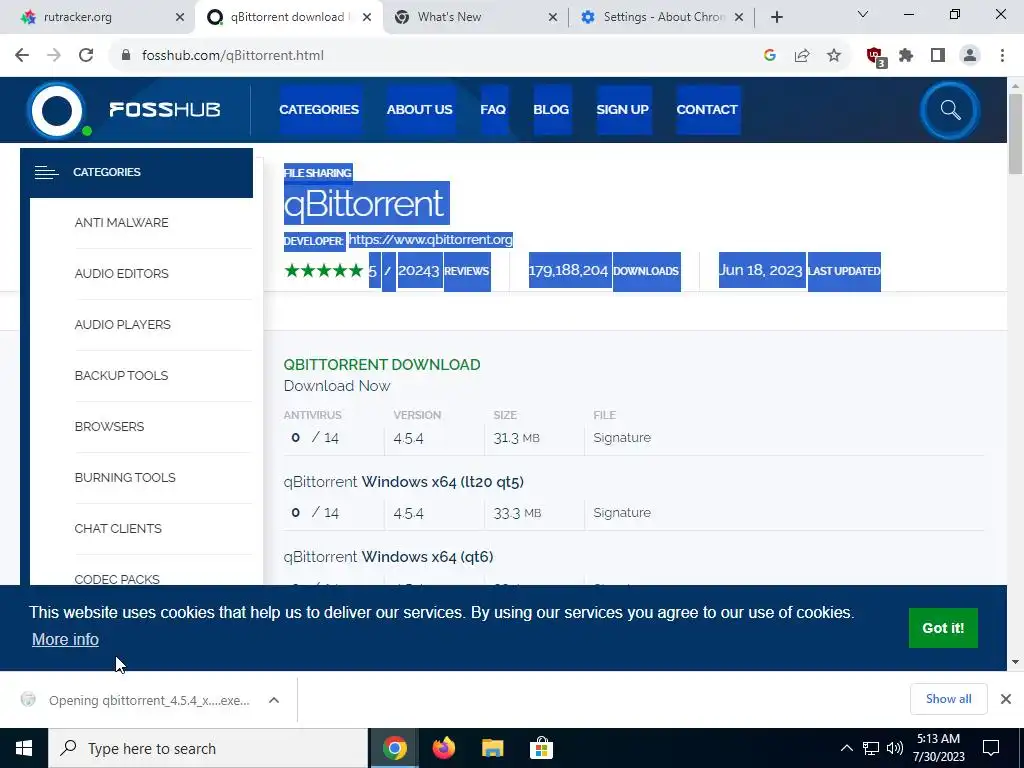
Task: Open the CONTACT menu item
Action: 707,110
